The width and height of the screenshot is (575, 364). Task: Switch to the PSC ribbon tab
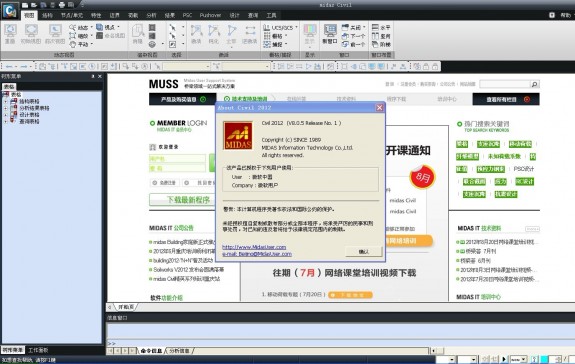pyautogui.click(x=187, y=15)
